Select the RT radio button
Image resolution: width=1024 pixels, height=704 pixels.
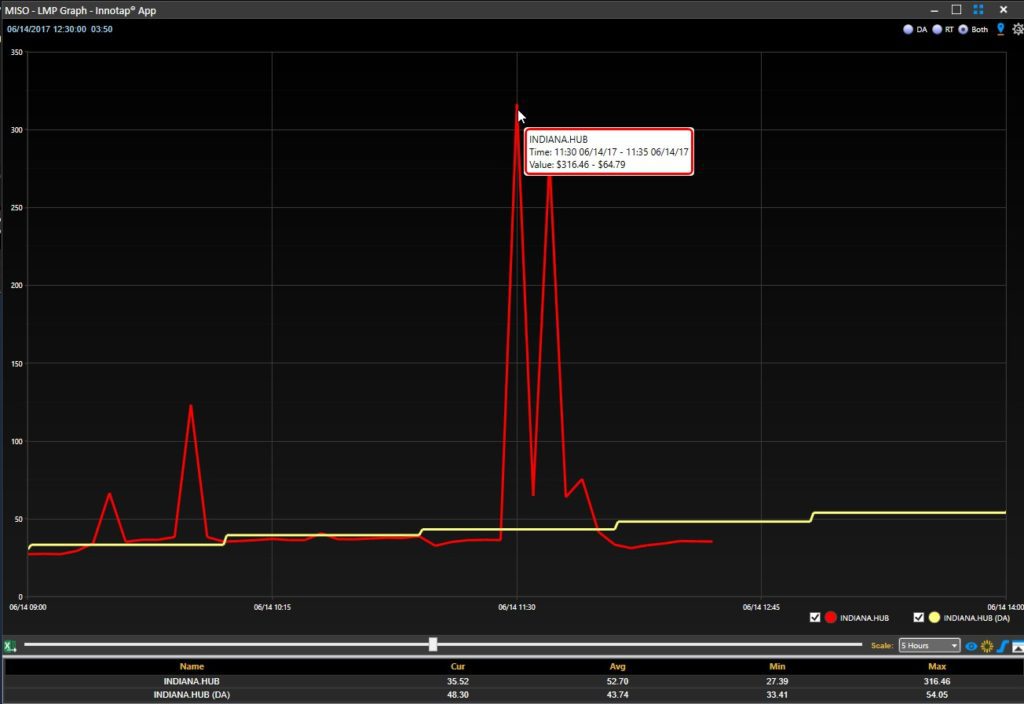[x=937, y=30]
